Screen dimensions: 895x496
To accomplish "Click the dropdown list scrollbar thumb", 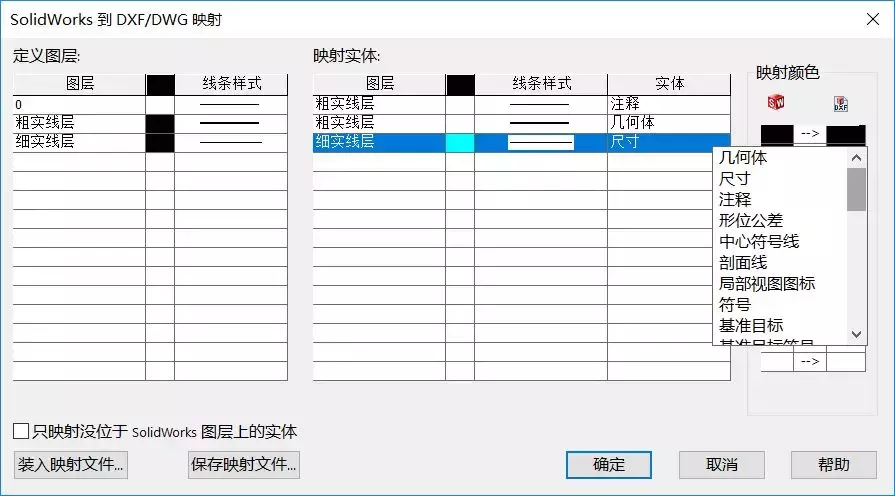I will [856, 189].
